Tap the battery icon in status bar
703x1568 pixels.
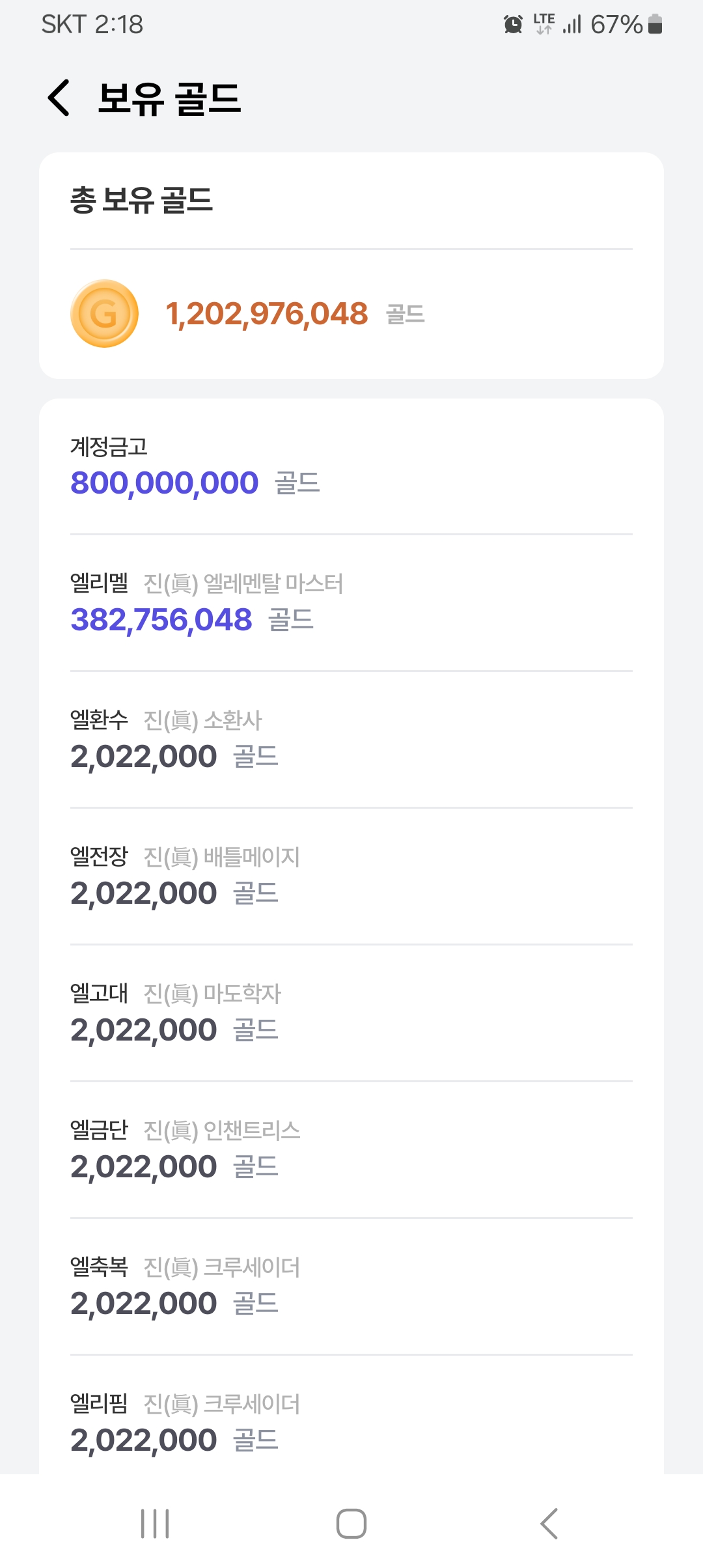click(655, 25)
